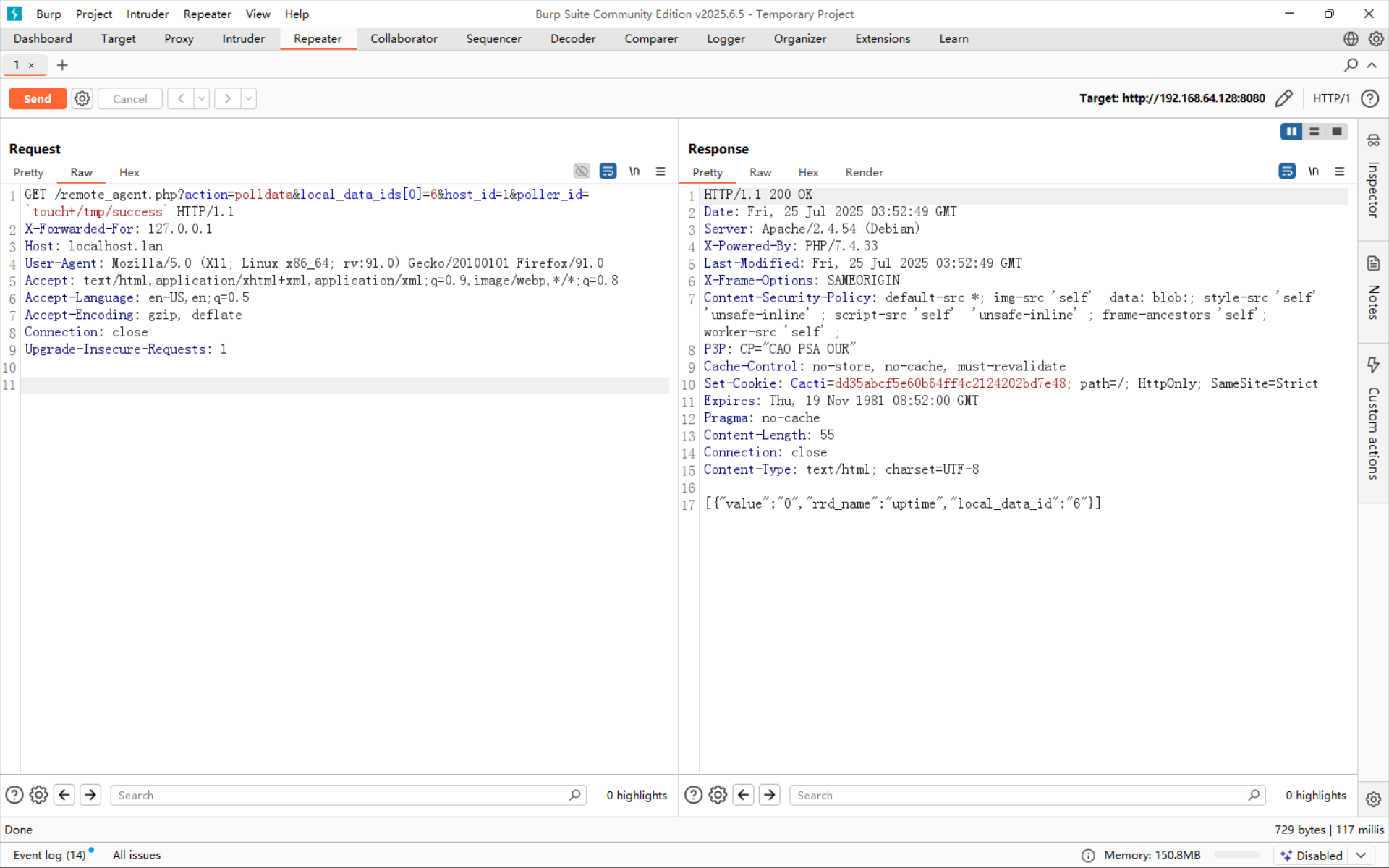Switch to the Decoder tab
Image resolution: width=1389 pixels, height=868 pixels.
pyautogui.click(x=573, y=39)
